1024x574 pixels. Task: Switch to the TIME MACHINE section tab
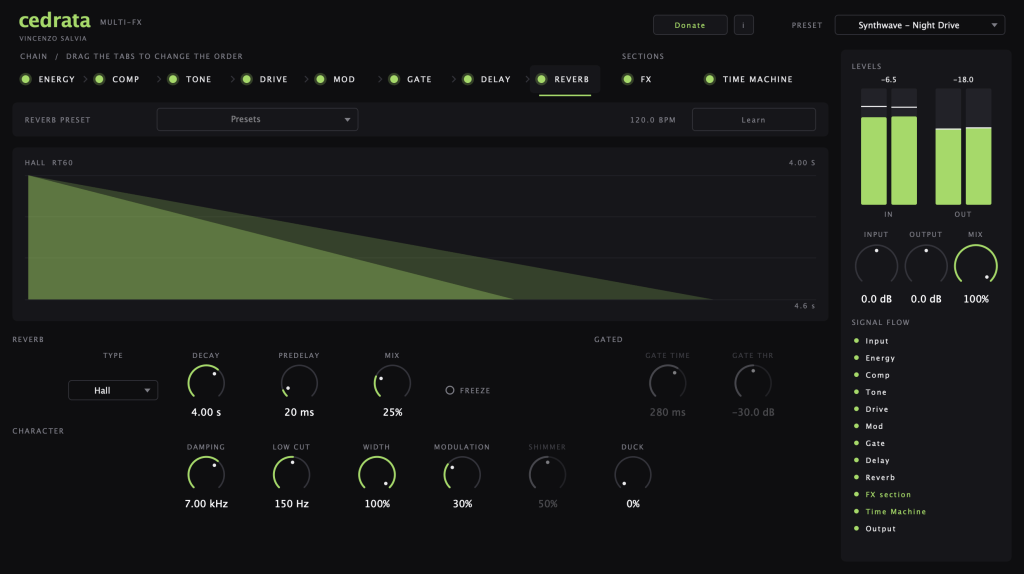pyautogui.click(x=758, y=80)
